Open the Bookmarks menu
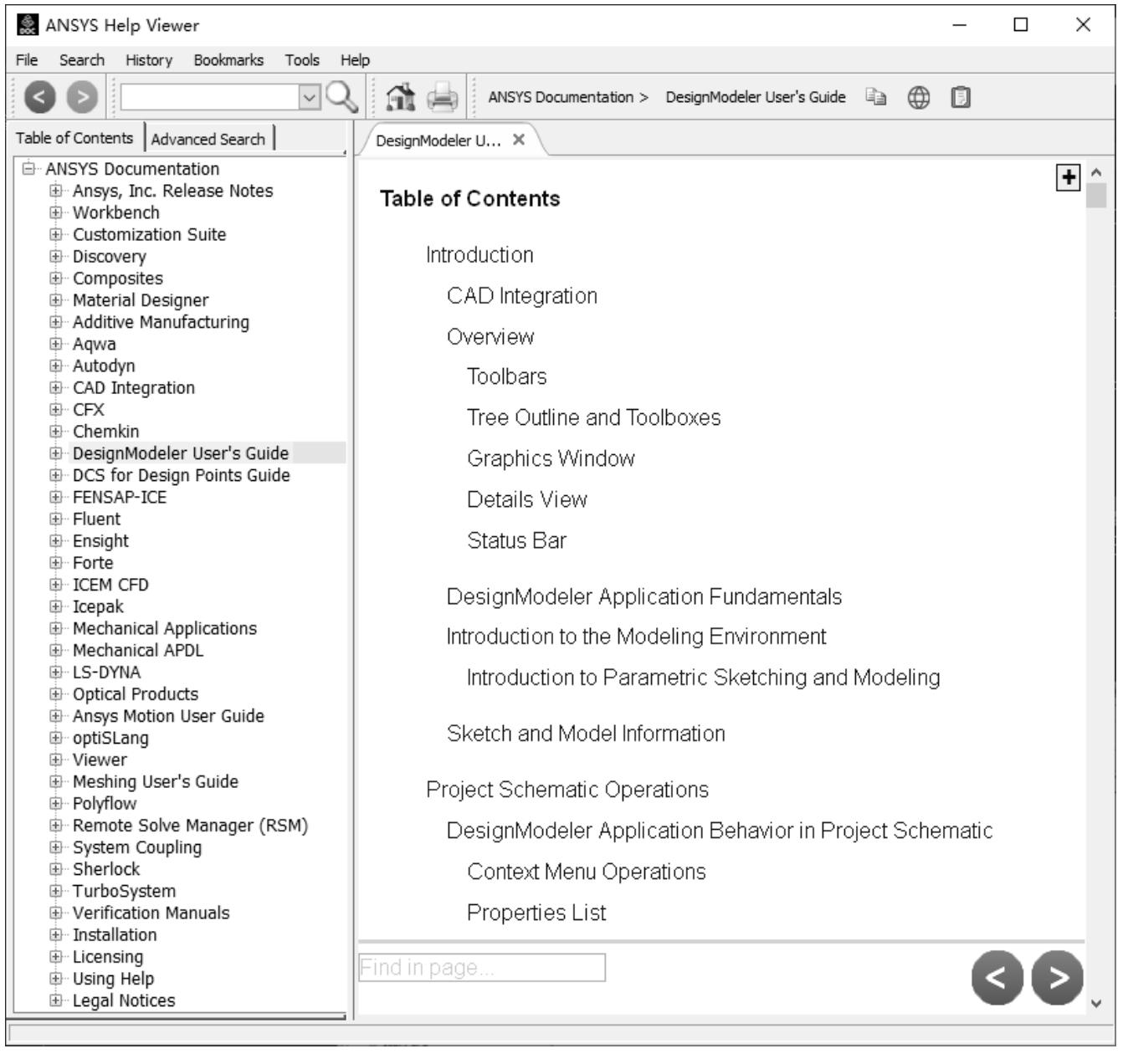 tap(228, 60)
